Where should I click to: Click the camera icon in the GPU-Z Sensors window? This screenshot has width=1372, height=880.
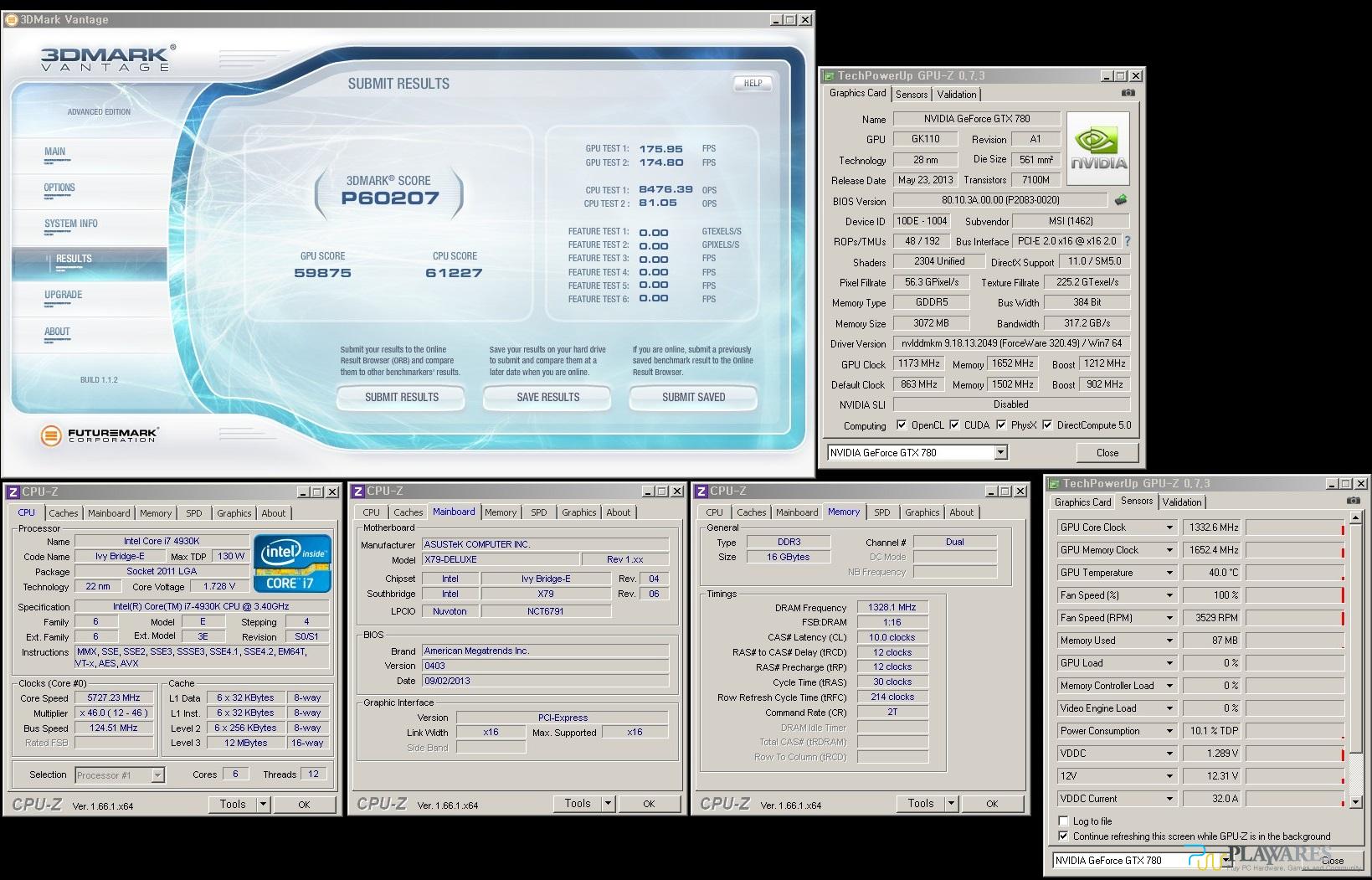(x=1354, y=501)
